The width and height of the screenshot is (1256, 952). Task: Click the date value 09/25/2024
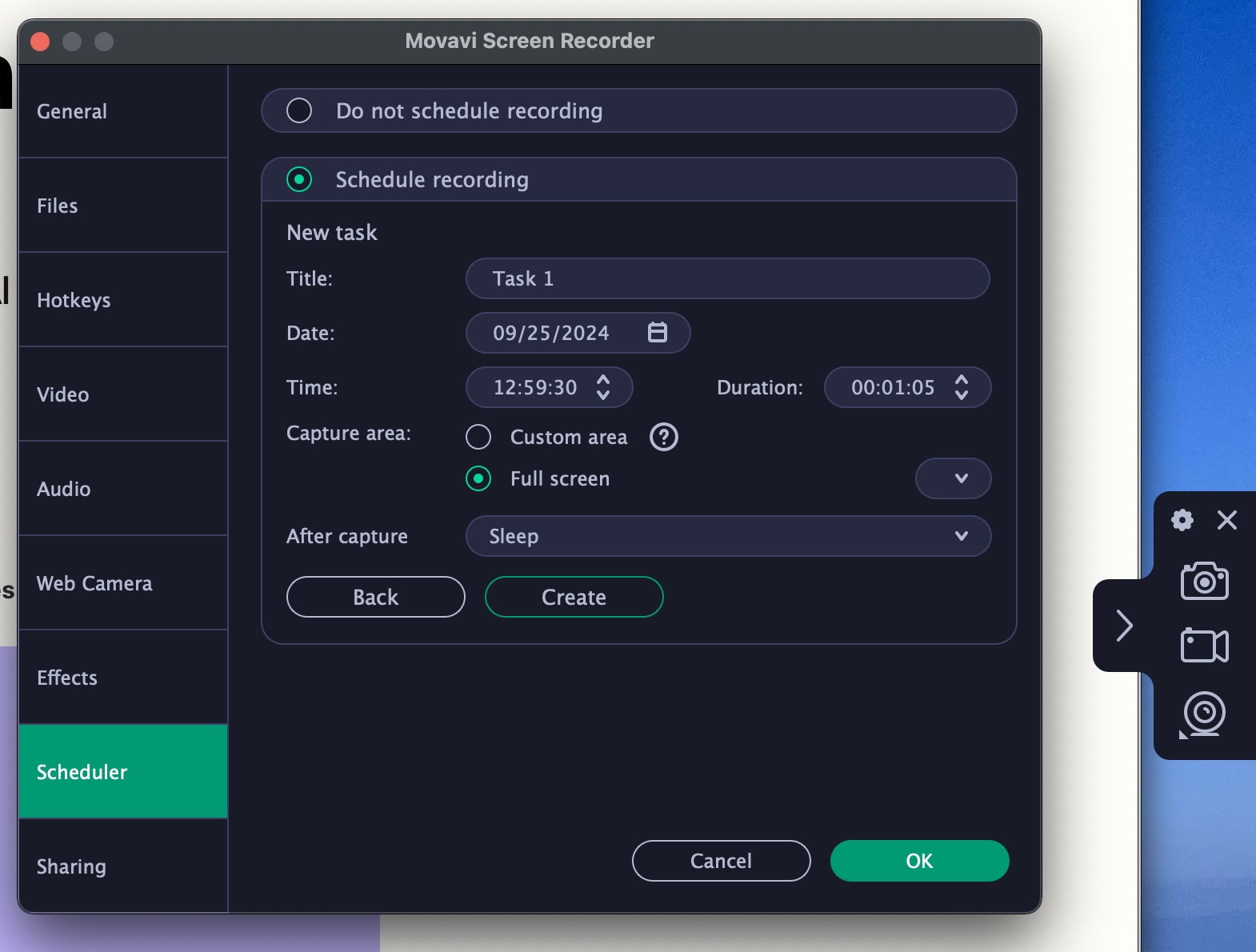pyautogui.click(x=551, y=333)
